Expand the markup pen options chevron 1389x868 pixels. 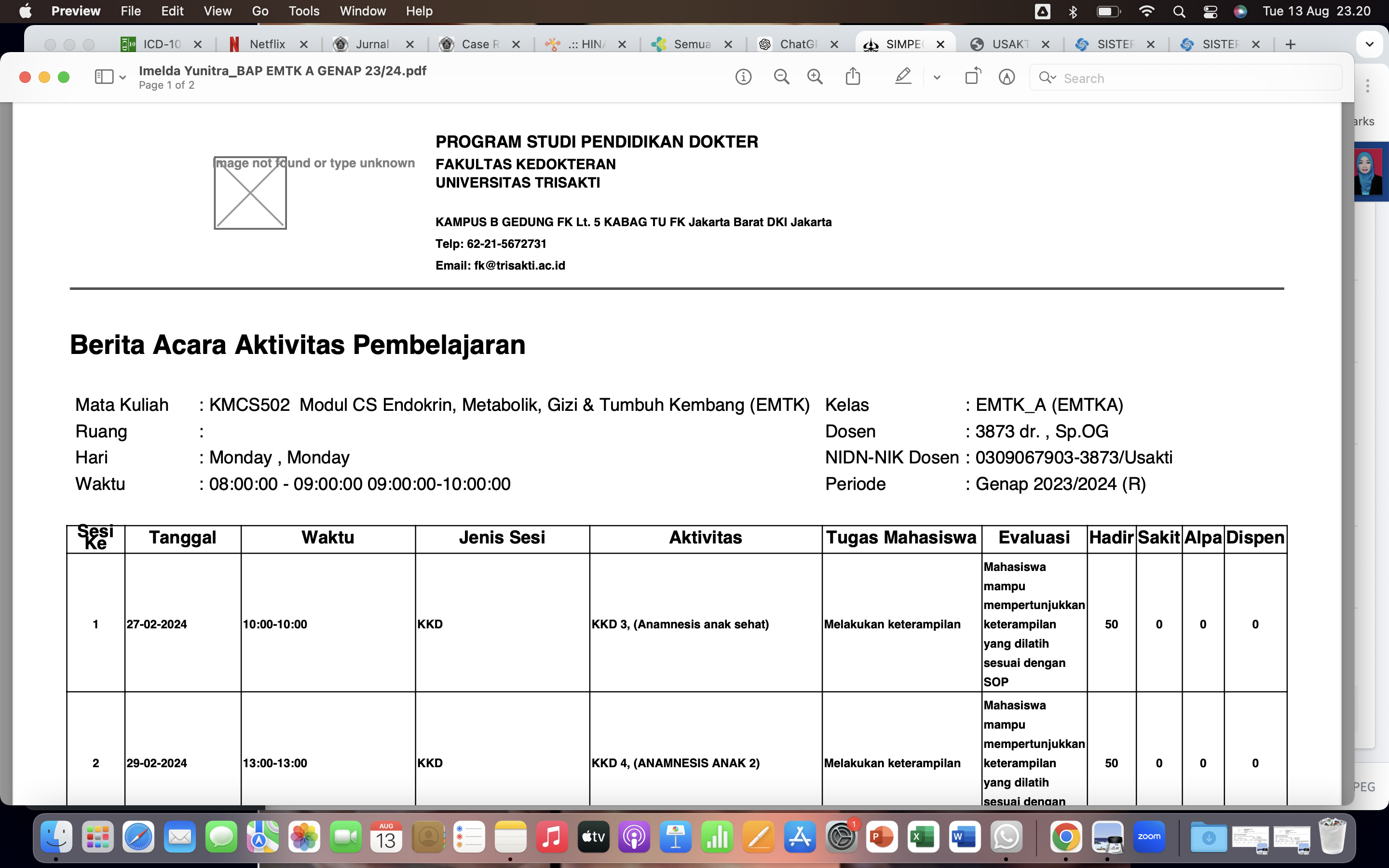(x=937, y=78)
